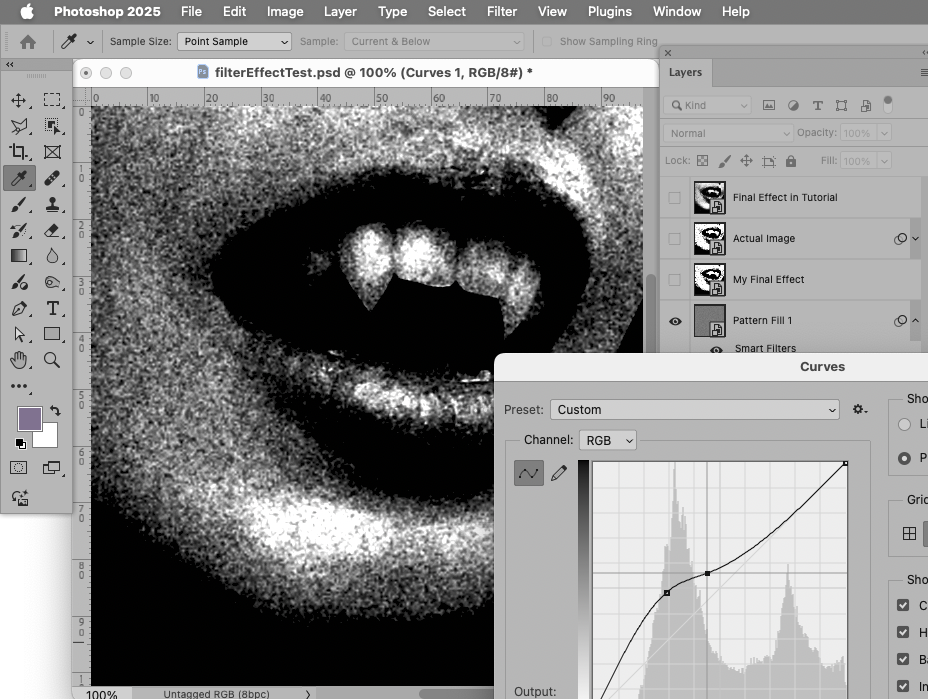Select the Zoom tool
This screenshot has height=699, width=928.
[x=52, y=361]
